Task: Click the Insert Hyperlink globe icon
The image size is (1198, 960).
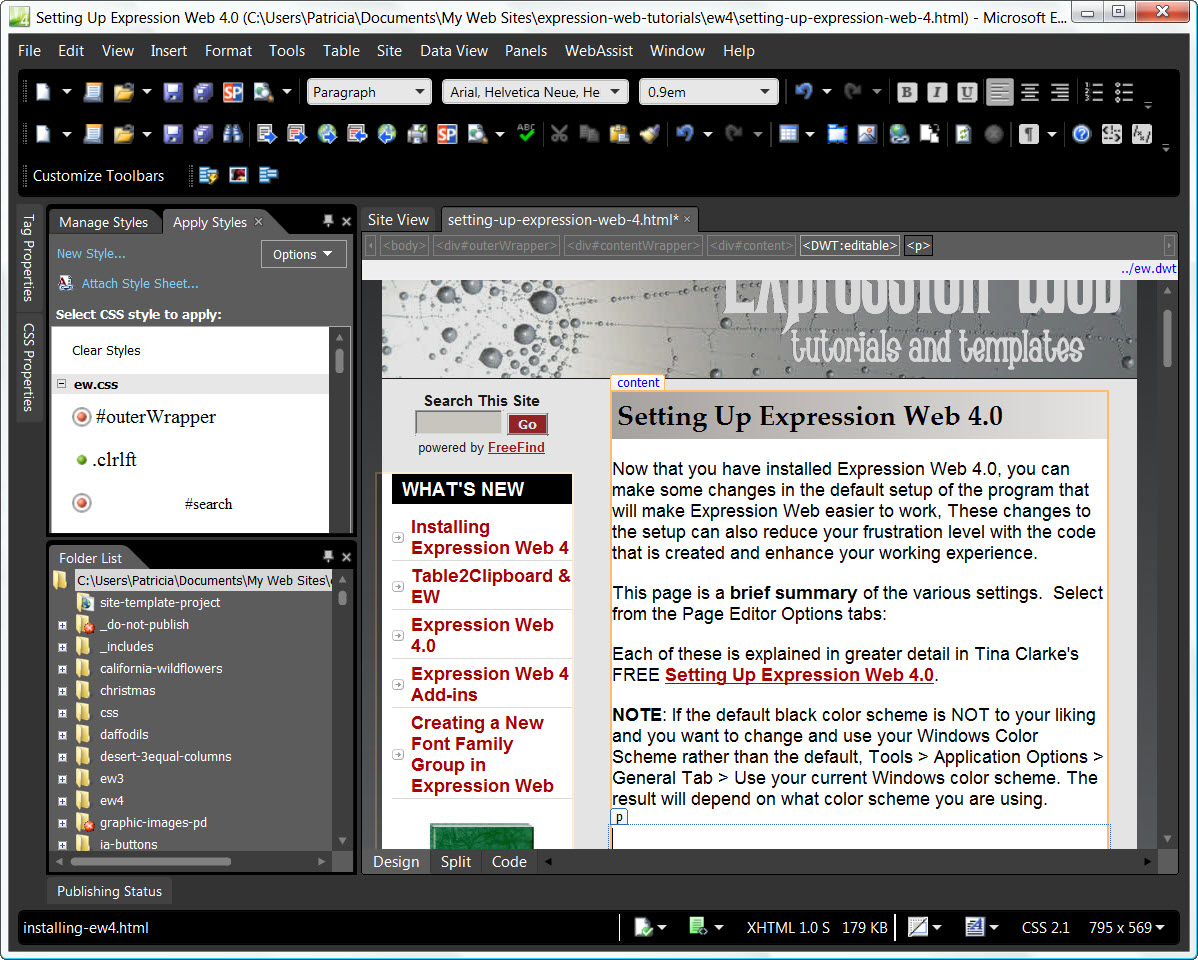Action: (899, 135)
